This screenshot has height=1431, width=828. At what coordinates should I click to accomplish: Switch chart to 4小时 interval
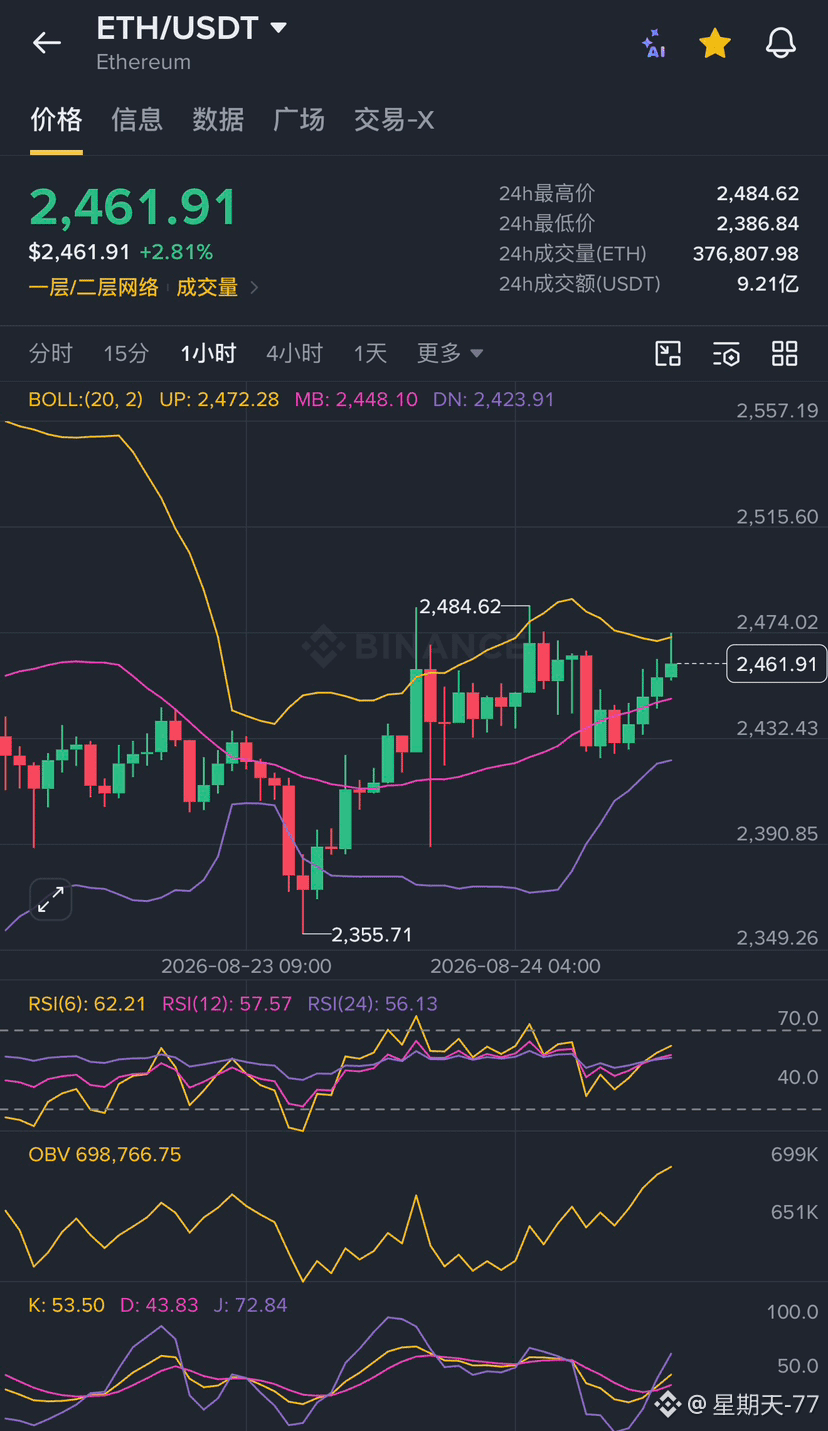tap(295, 353)
